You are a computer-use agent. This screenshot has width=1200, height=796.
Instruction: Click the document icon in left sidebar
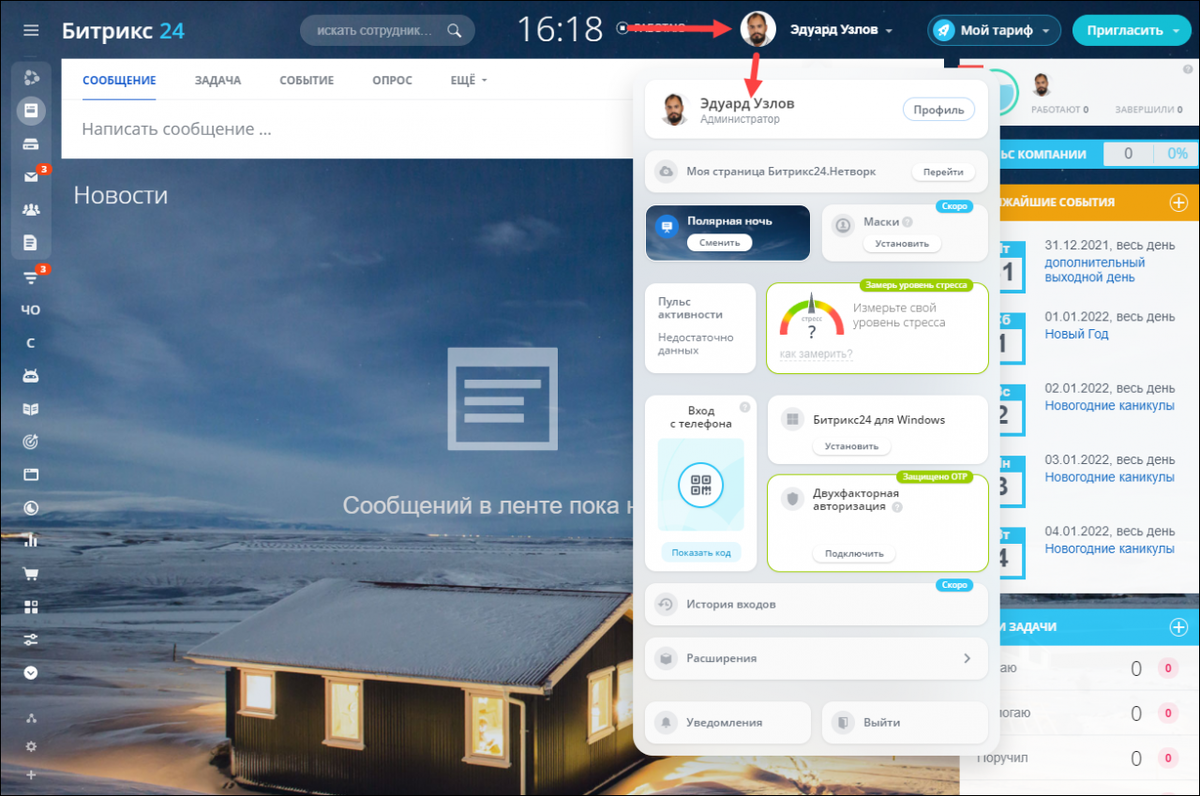31,242
